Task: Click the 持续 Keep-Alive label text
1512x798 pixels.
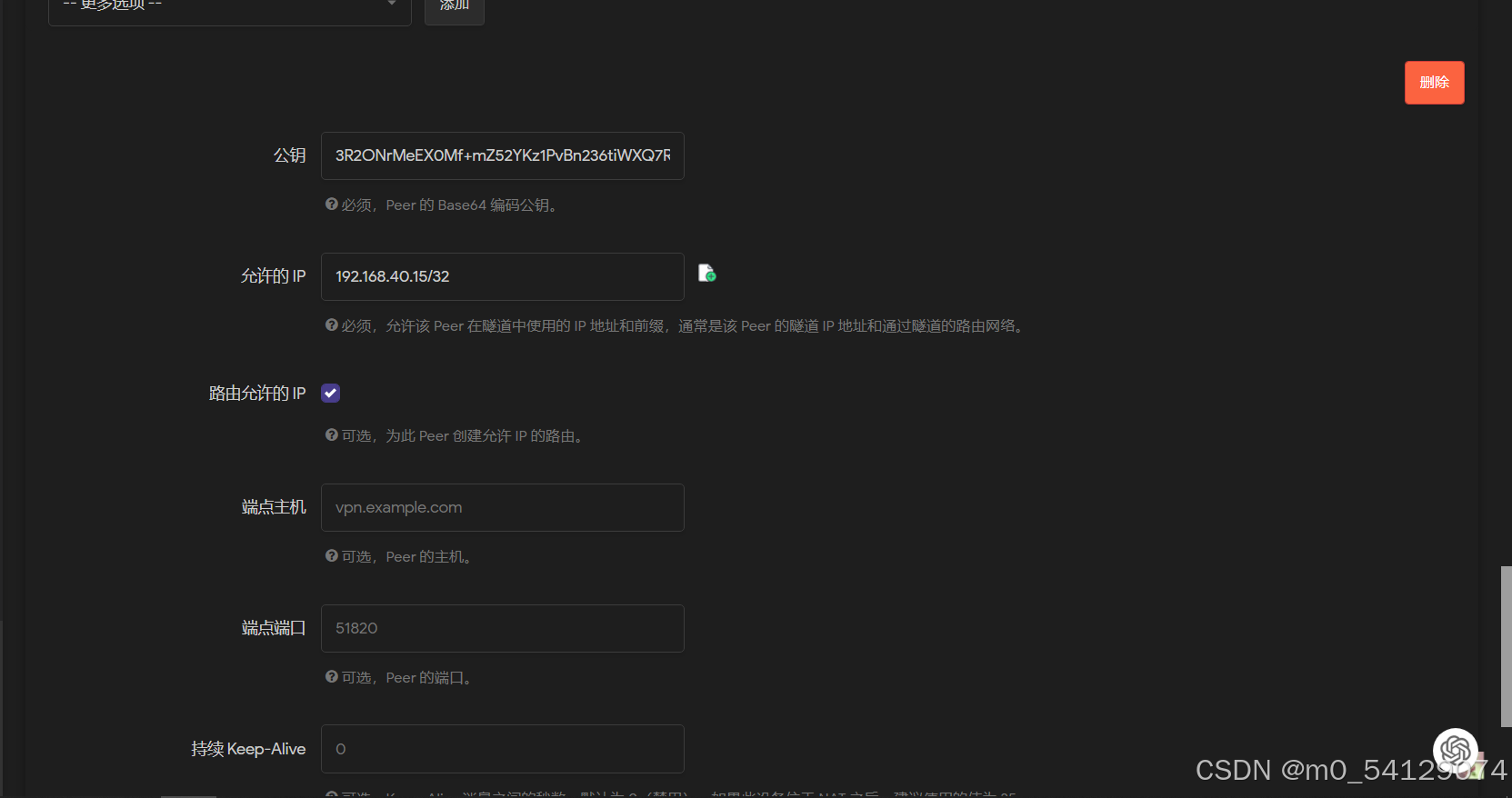Action: click(248, 749)
